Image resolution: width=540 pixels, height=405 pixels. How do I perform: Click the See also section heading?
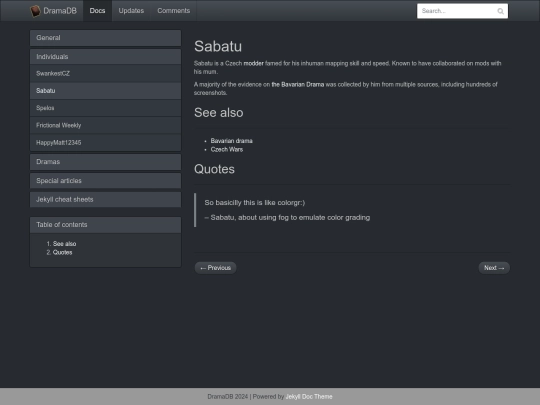pyautogui.click(x=218, y=113)
